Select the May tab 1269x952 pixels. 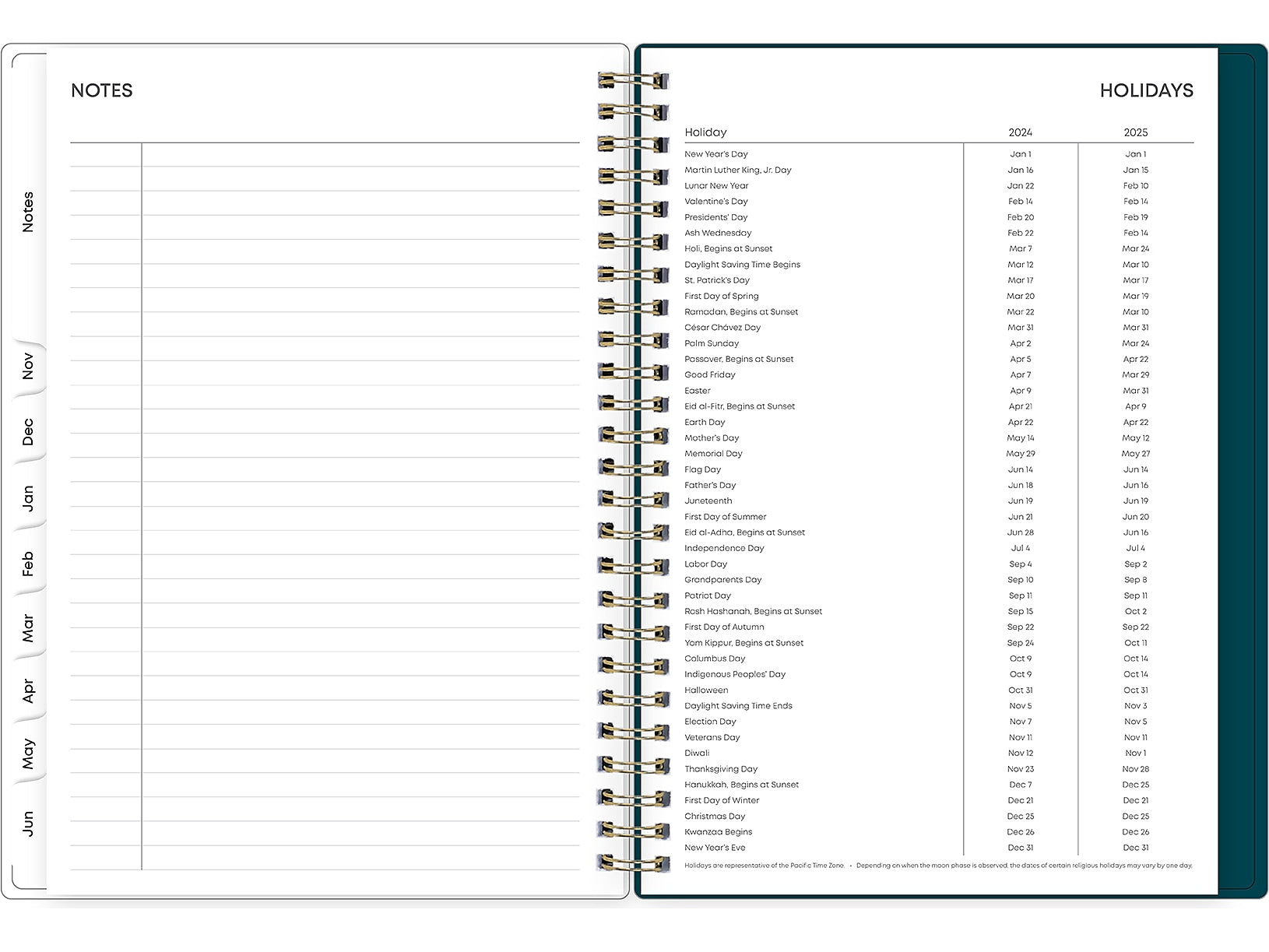click(x=28, y=754)
